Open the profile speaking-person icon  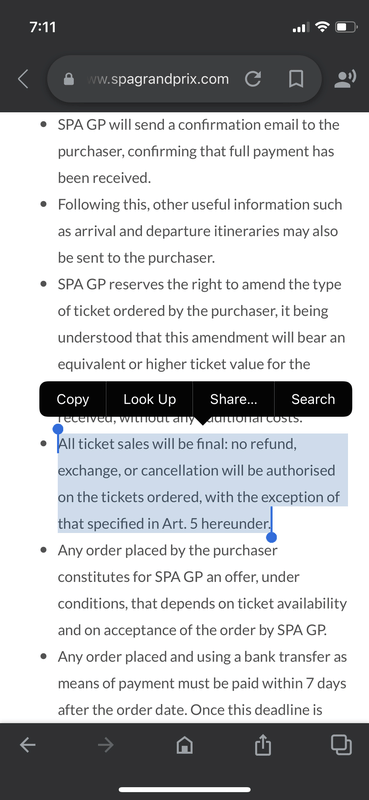345,79
